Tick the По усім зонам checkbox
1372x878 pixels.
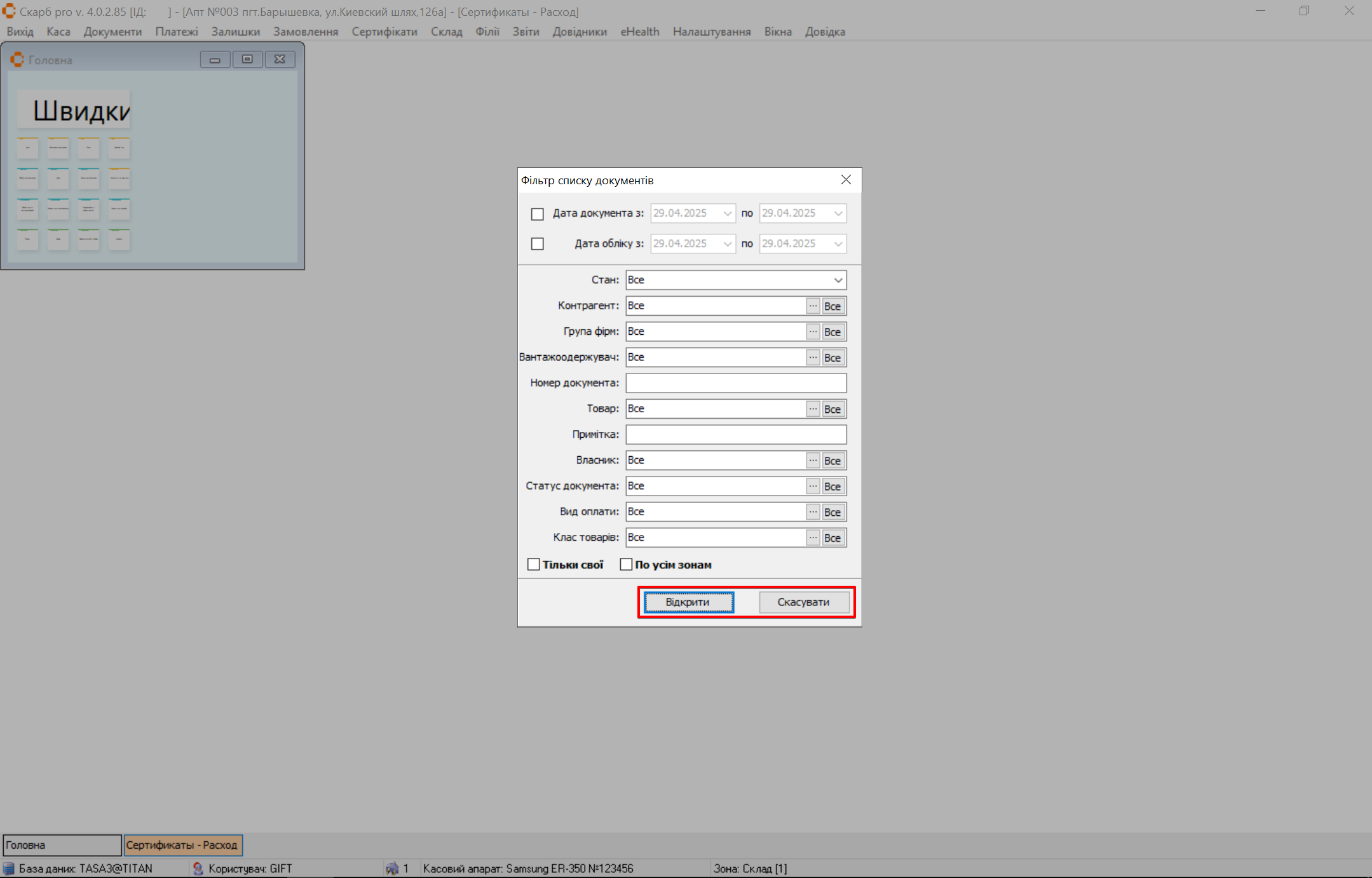[627, 565]
